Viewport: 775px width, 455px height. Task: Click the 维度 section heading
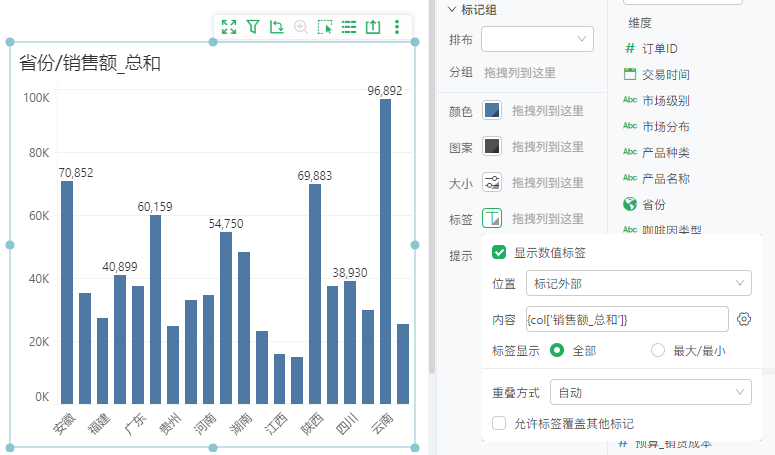640,23
